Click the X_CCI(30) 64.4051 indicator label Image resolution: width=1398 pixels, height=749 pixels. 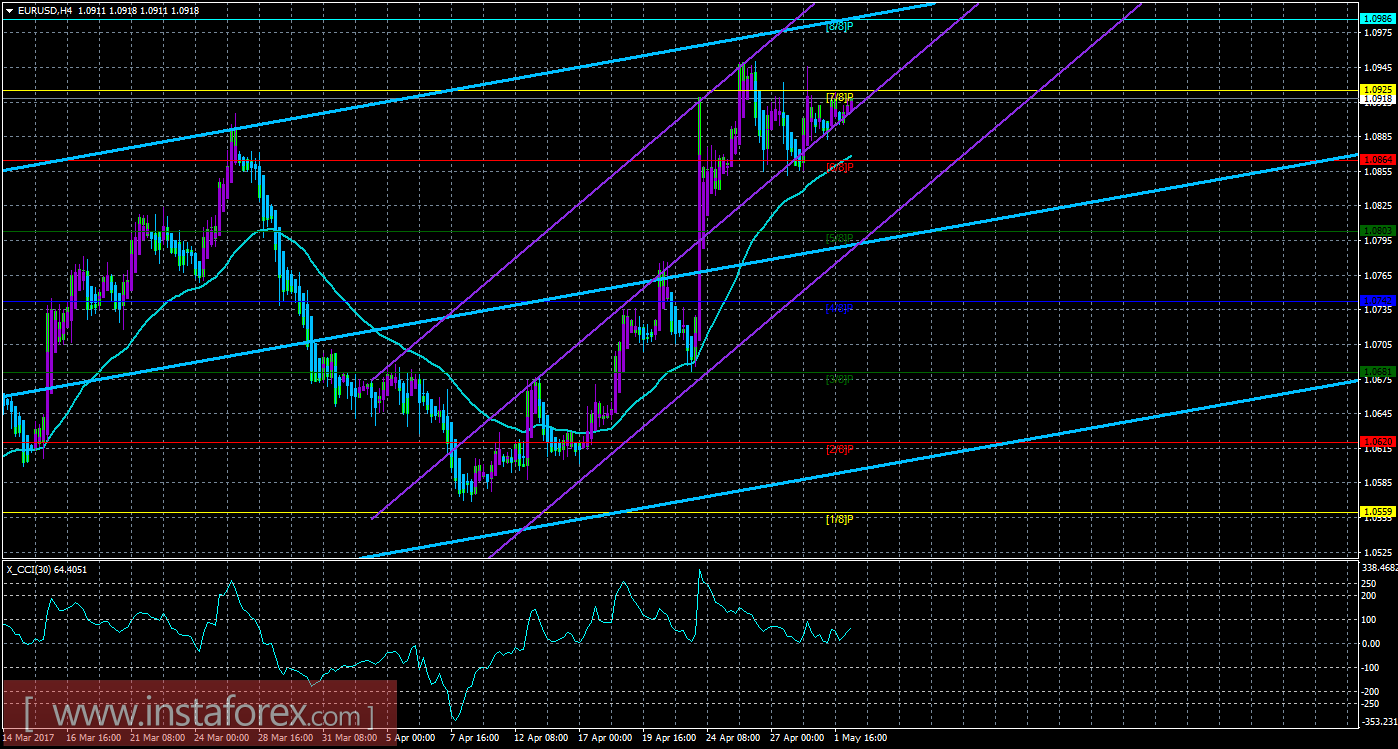49,569
